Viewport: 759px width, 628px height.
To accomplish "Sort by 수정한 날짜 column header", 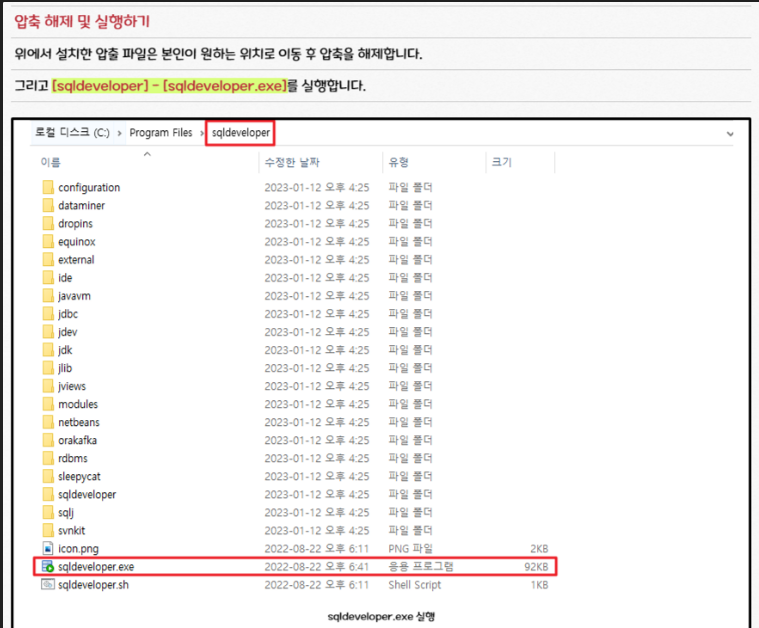I will (x=292, y=162).
